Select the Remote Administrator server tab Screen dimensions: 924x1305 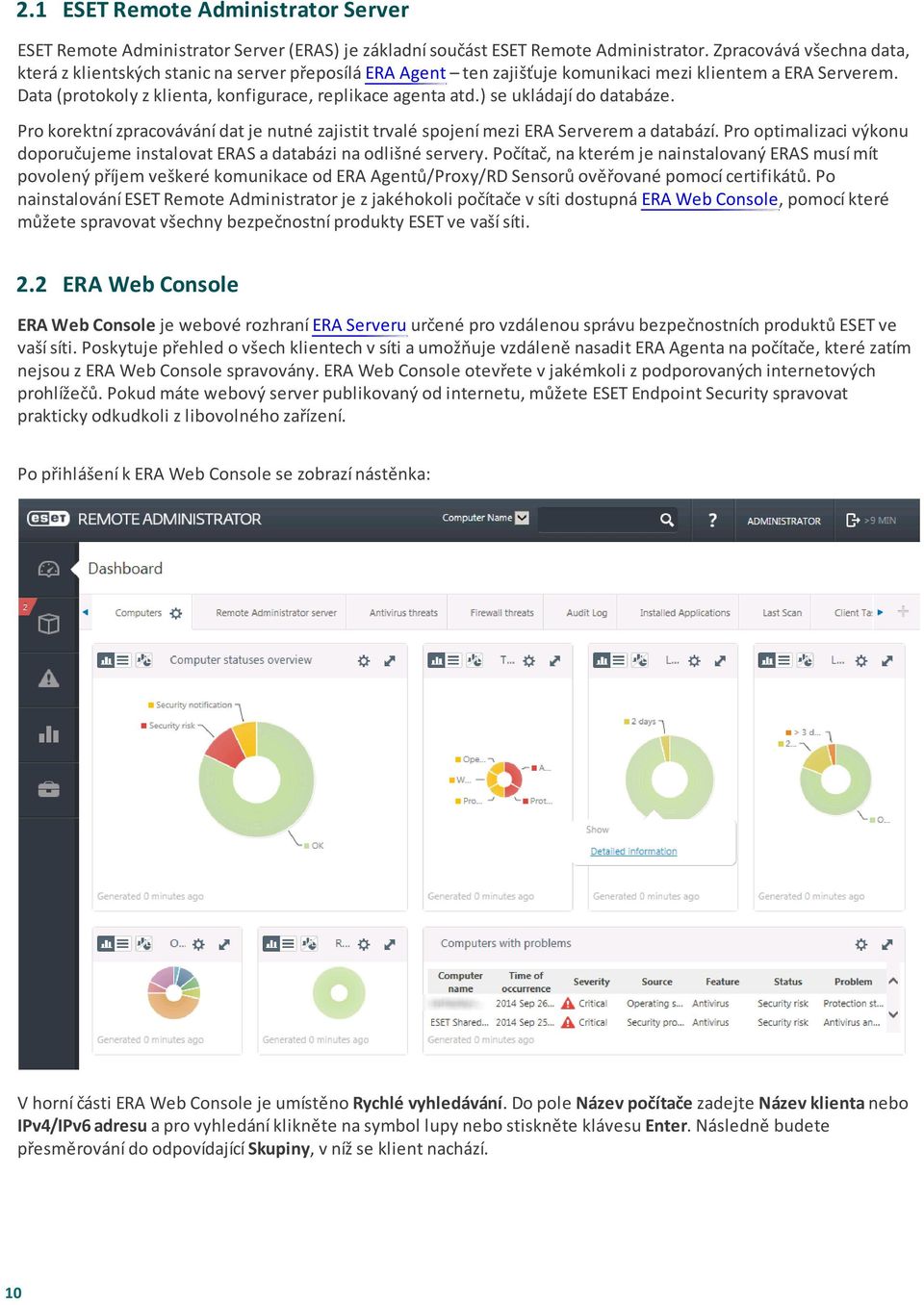tap(276, 612)
